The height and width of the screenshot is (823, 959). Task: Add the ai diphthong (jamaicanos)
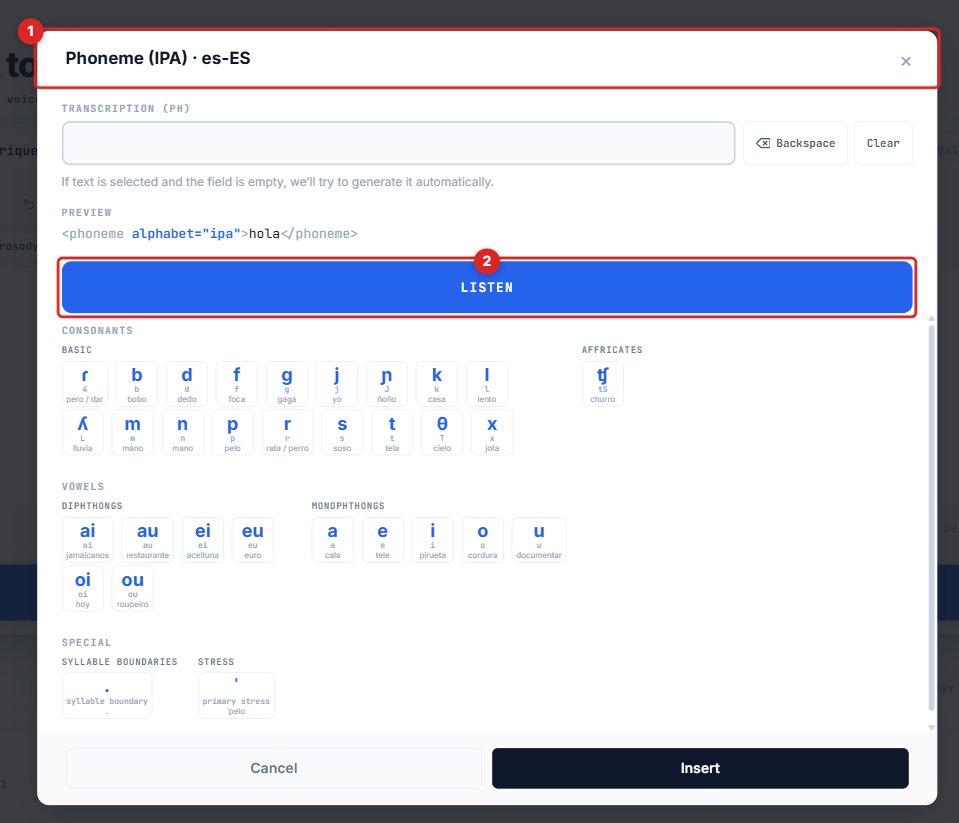(x=87, y=540)
